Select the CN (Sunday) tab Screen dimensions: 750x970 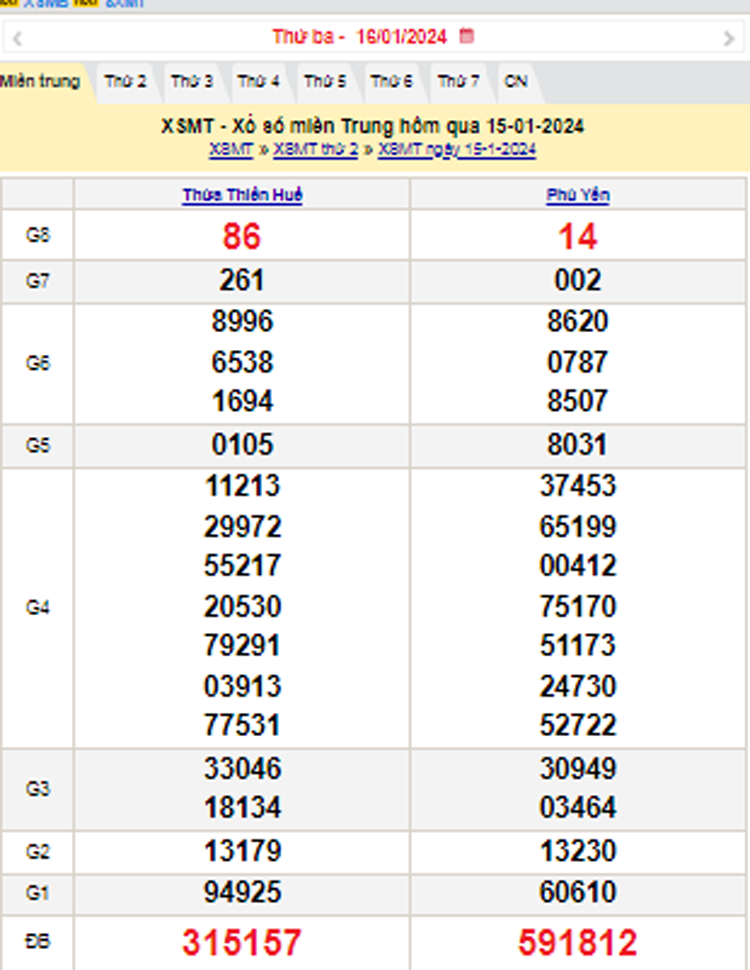(x=516, y=81)
